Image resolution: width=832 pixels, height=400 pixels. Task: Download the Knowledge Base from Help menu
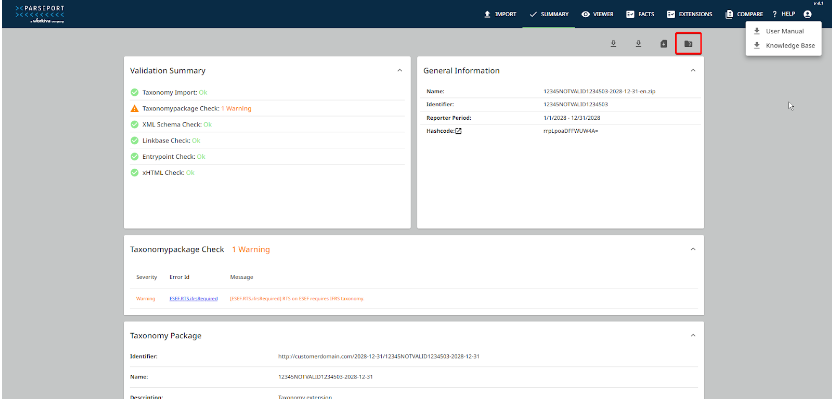click(x=783, y=46)
